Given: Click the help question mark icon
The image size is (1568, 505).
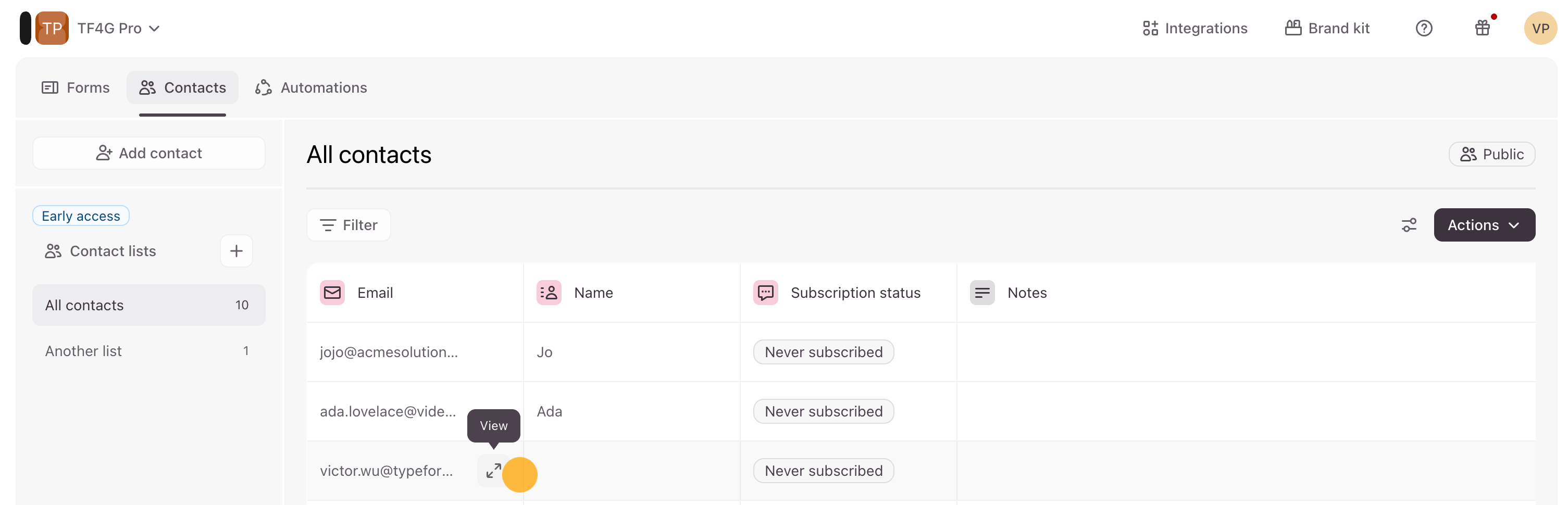Looking at the screenshot, I should coord(1423,29).
